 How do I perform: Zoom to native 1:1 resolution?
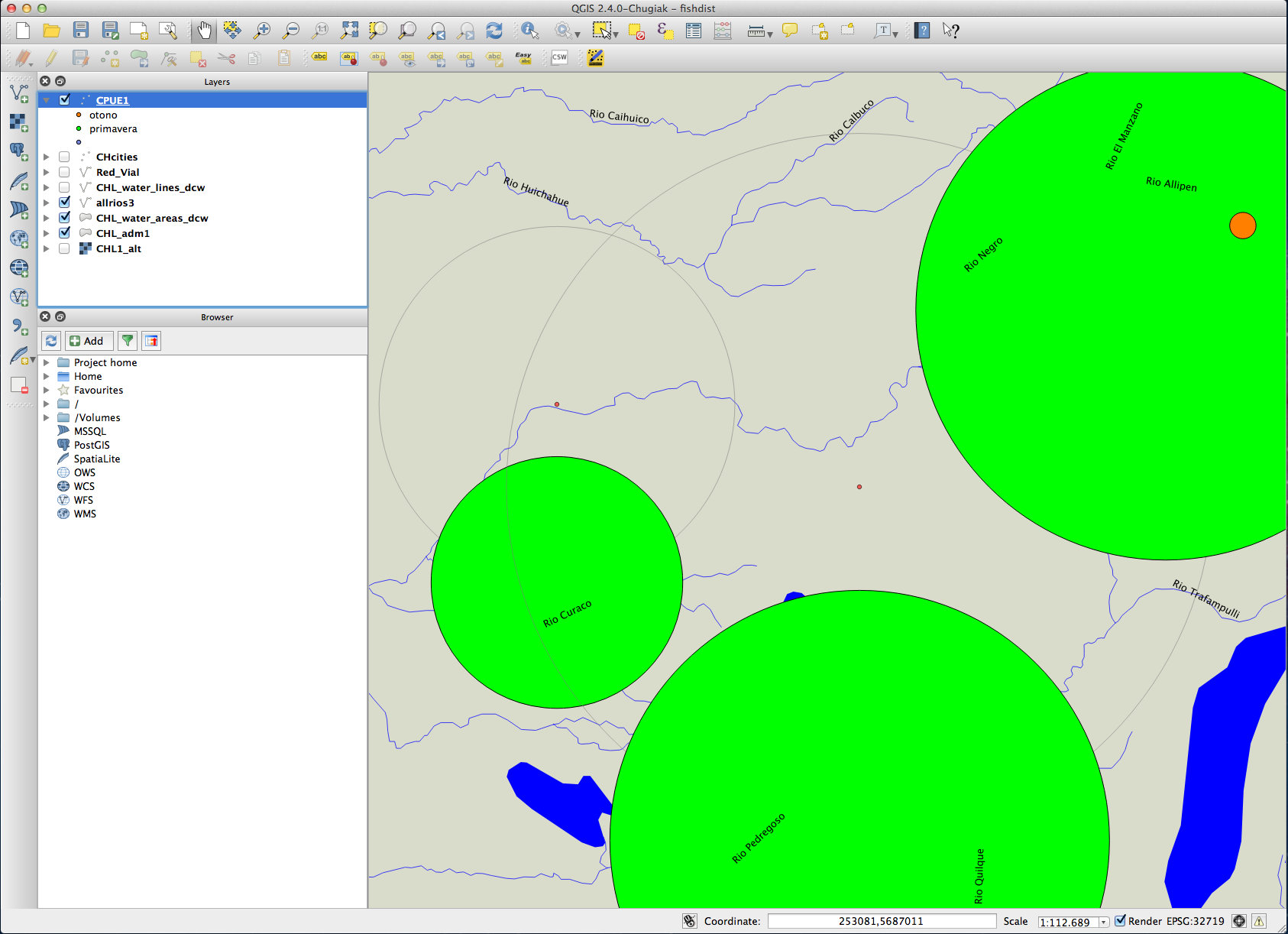tap(320, 31)
